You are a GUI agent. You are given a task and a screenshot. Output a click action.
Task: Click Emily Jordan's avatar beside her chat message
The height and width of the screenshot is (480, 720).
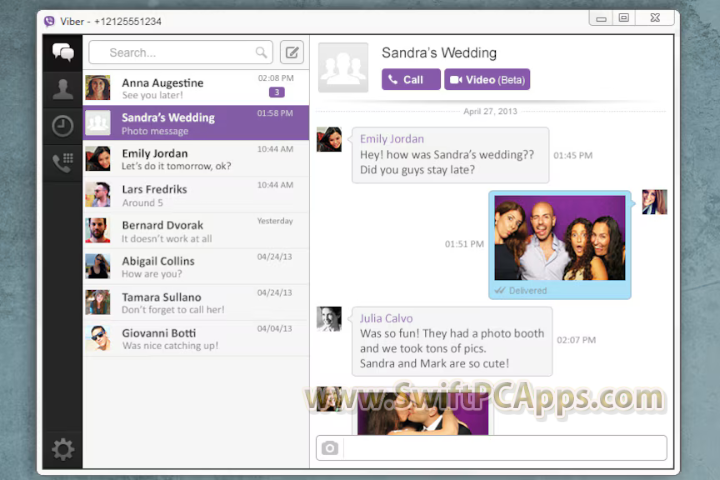tap(329, 139)
